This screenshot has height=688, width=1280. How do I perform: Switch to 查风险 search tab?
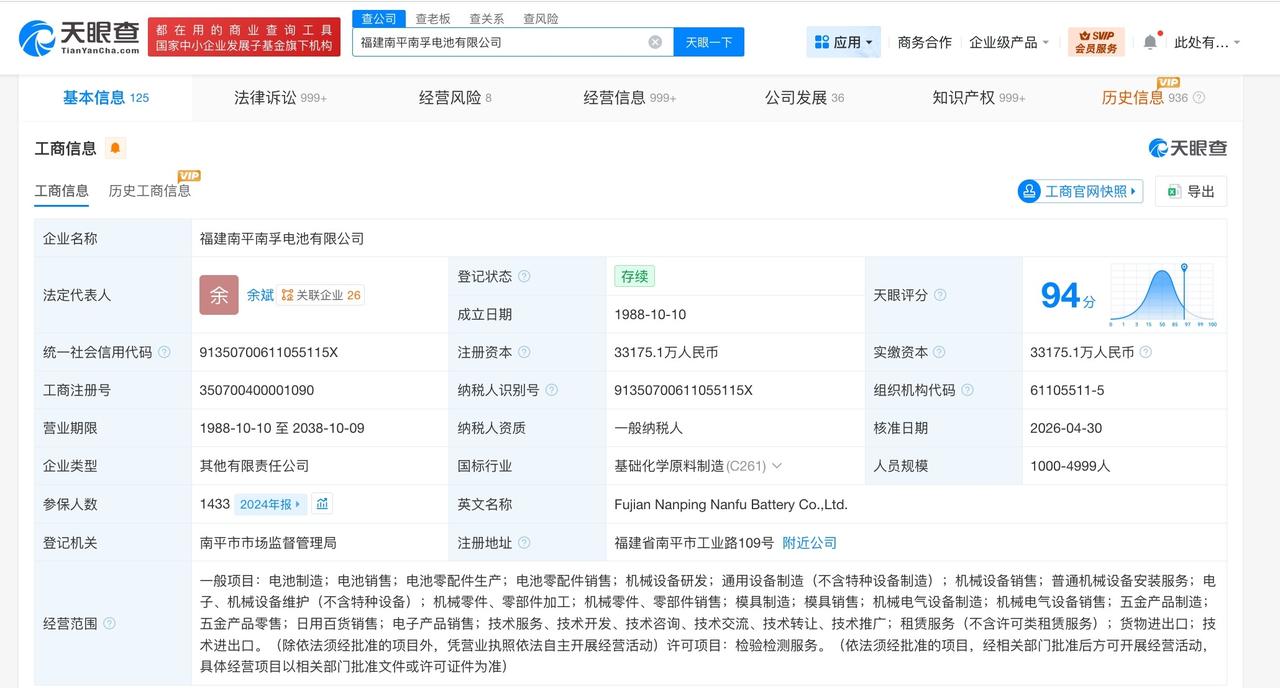541,19
